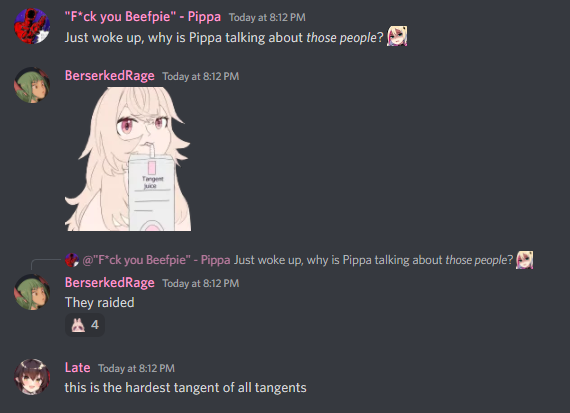Open the red avatar of the first poster
Image resolution: width=570 pixels, height=413 pixels.
tap(32, 26)
